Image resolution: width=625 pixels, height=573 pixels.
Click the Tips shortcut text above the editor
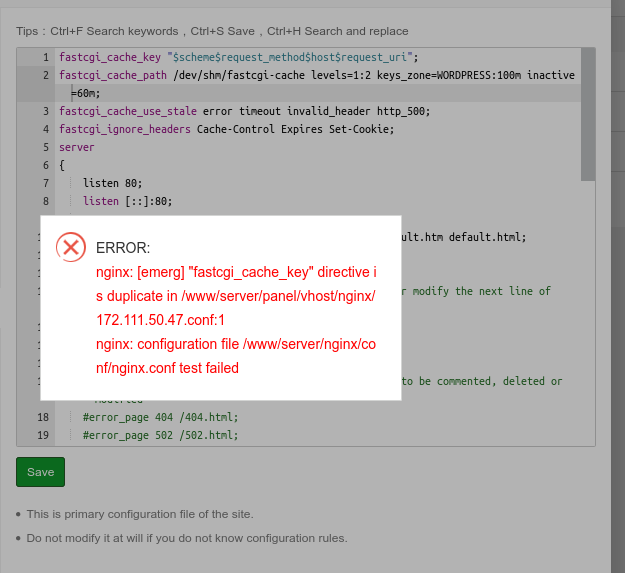pyautogui.click(x=212, y=31)
